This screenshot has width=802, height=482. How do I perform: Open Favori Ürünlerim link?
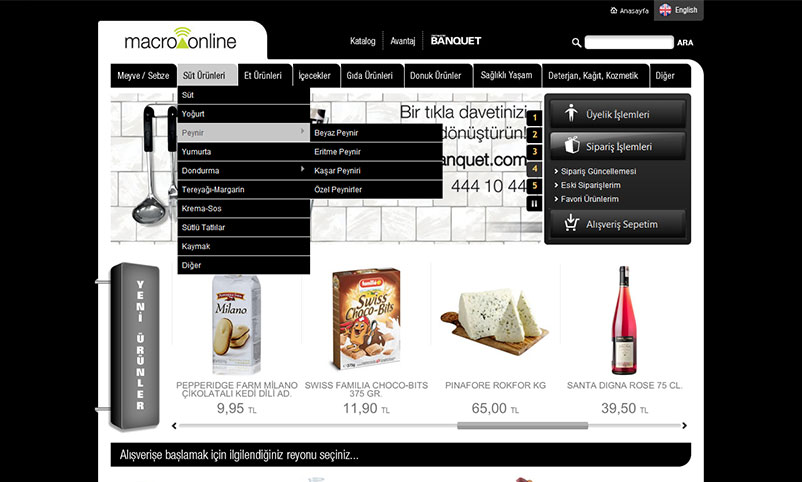[x=590, y=199]
